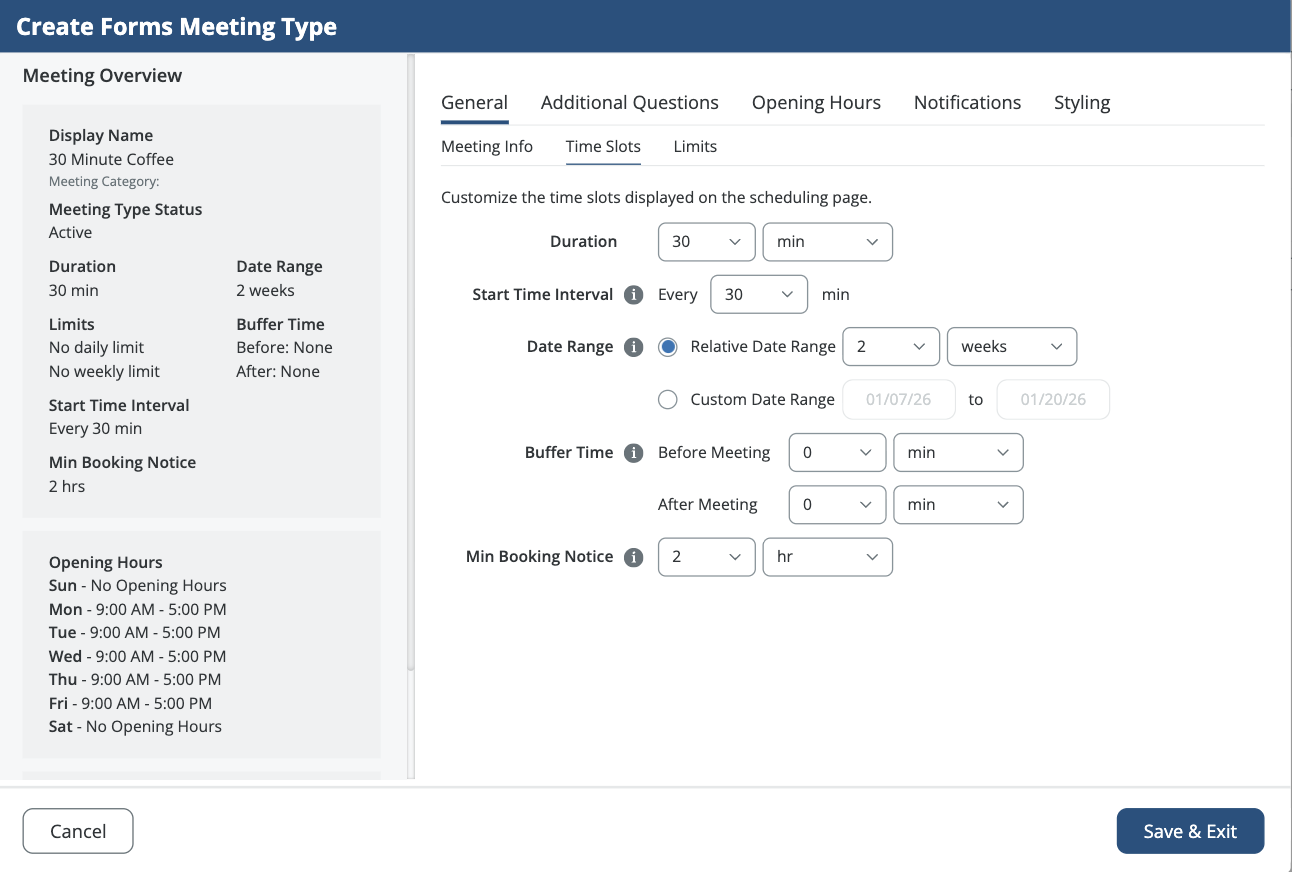
Task: Click the Save & Exit button
Action: 1190,831
